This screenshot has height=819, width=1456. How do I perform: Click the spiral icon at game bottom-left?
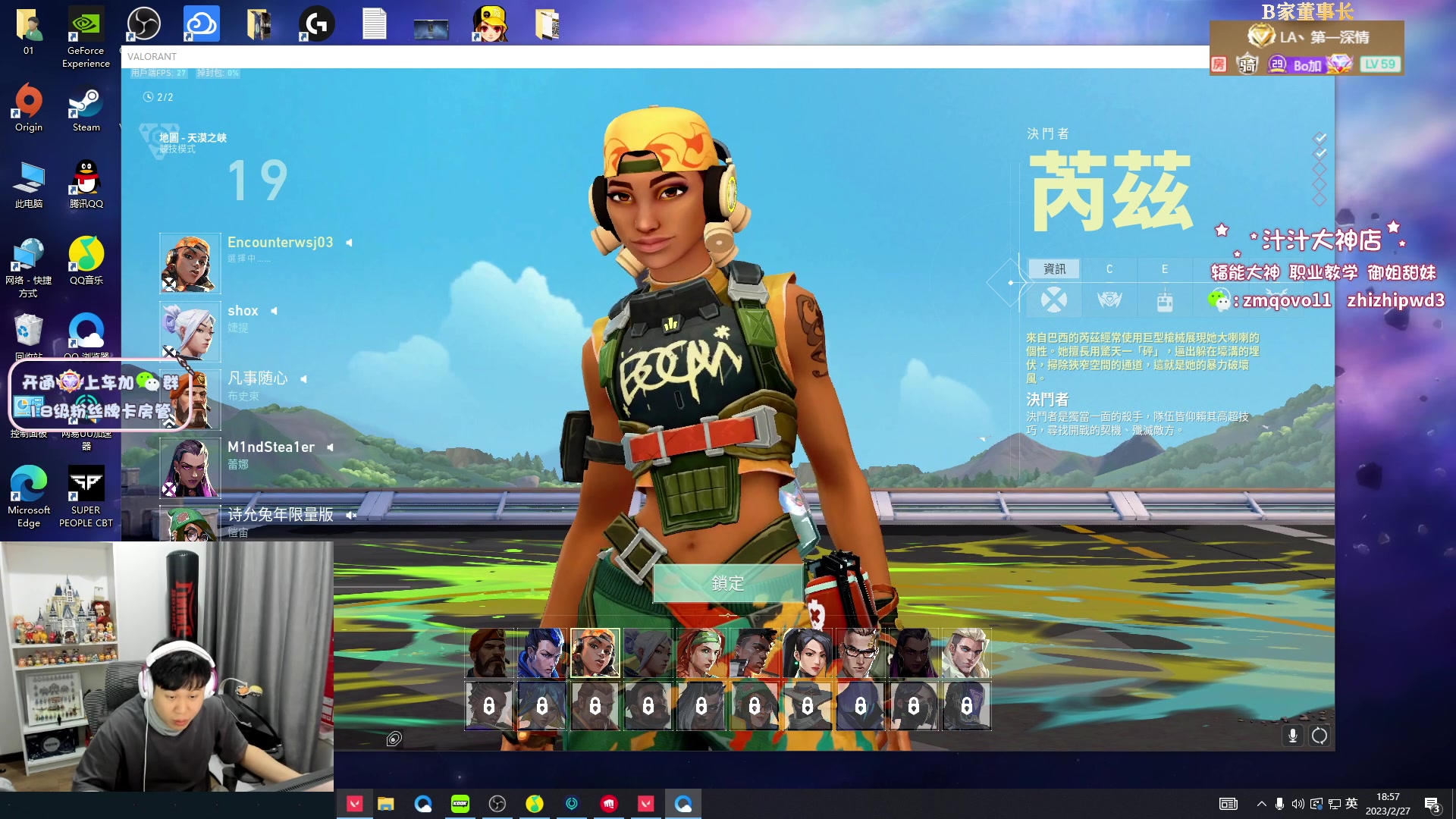pyautogui.click(x=394, y=739)
